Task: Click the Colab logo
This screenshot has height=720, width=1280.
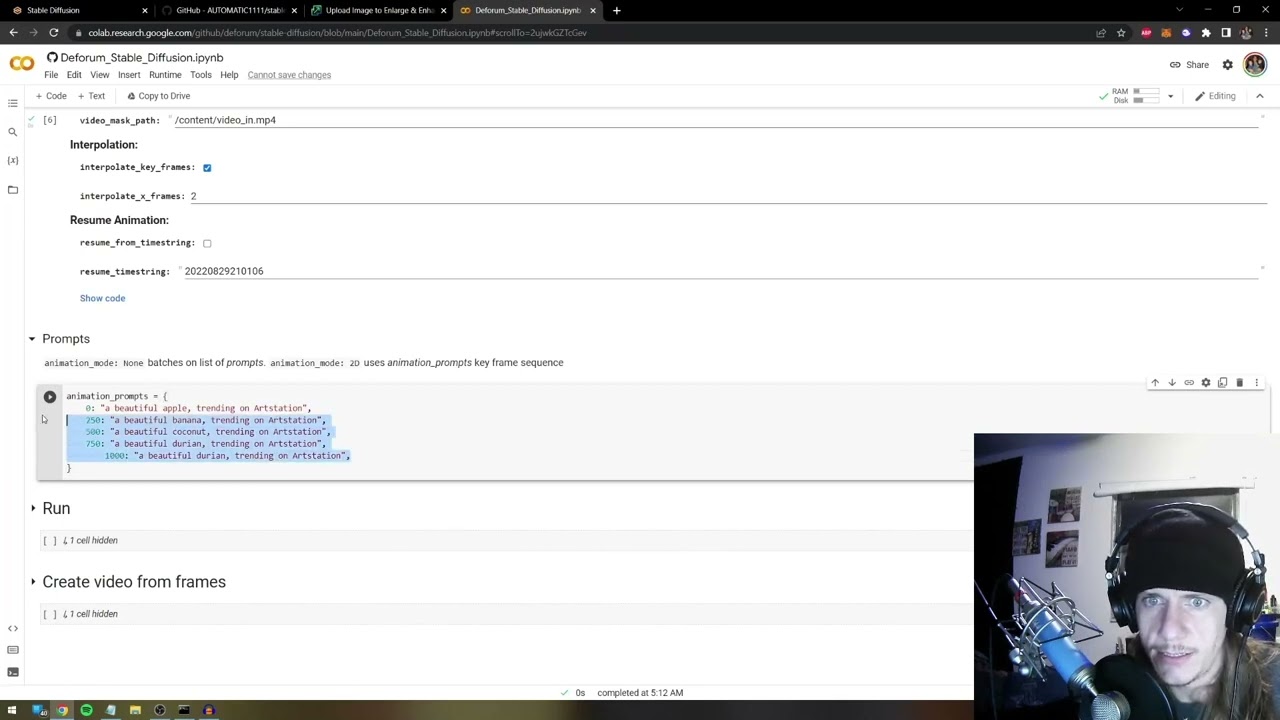Action: pyautogui.click(x=21, y=64)
